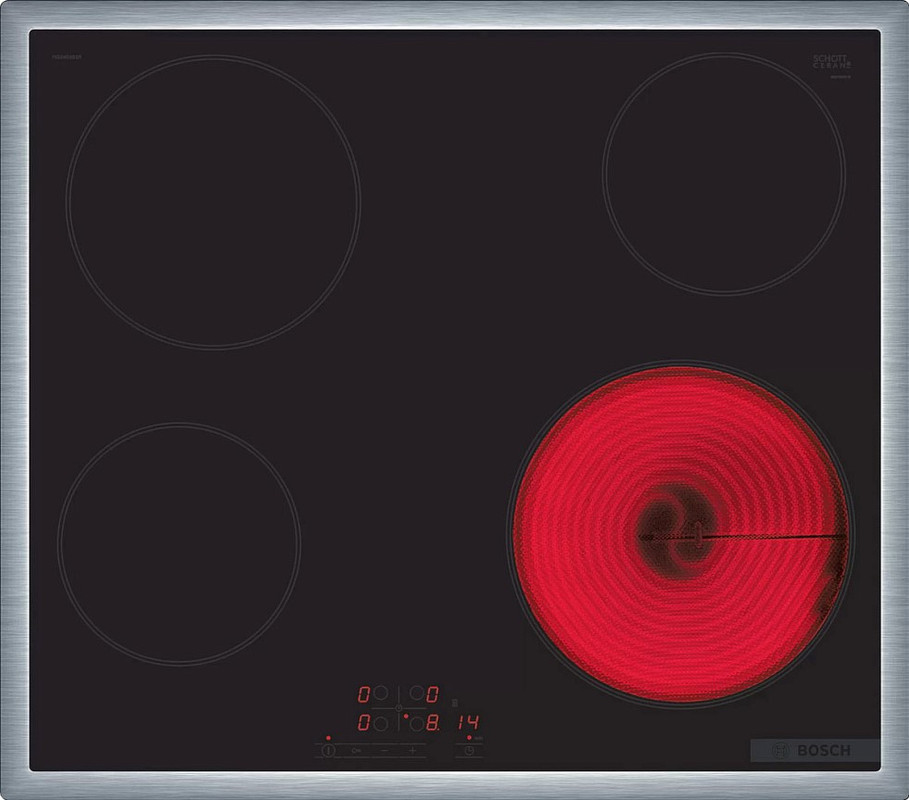Click the rear-right cooking zone
The width and height of the screenshot is (909, 800).
(x=723, y=172)
